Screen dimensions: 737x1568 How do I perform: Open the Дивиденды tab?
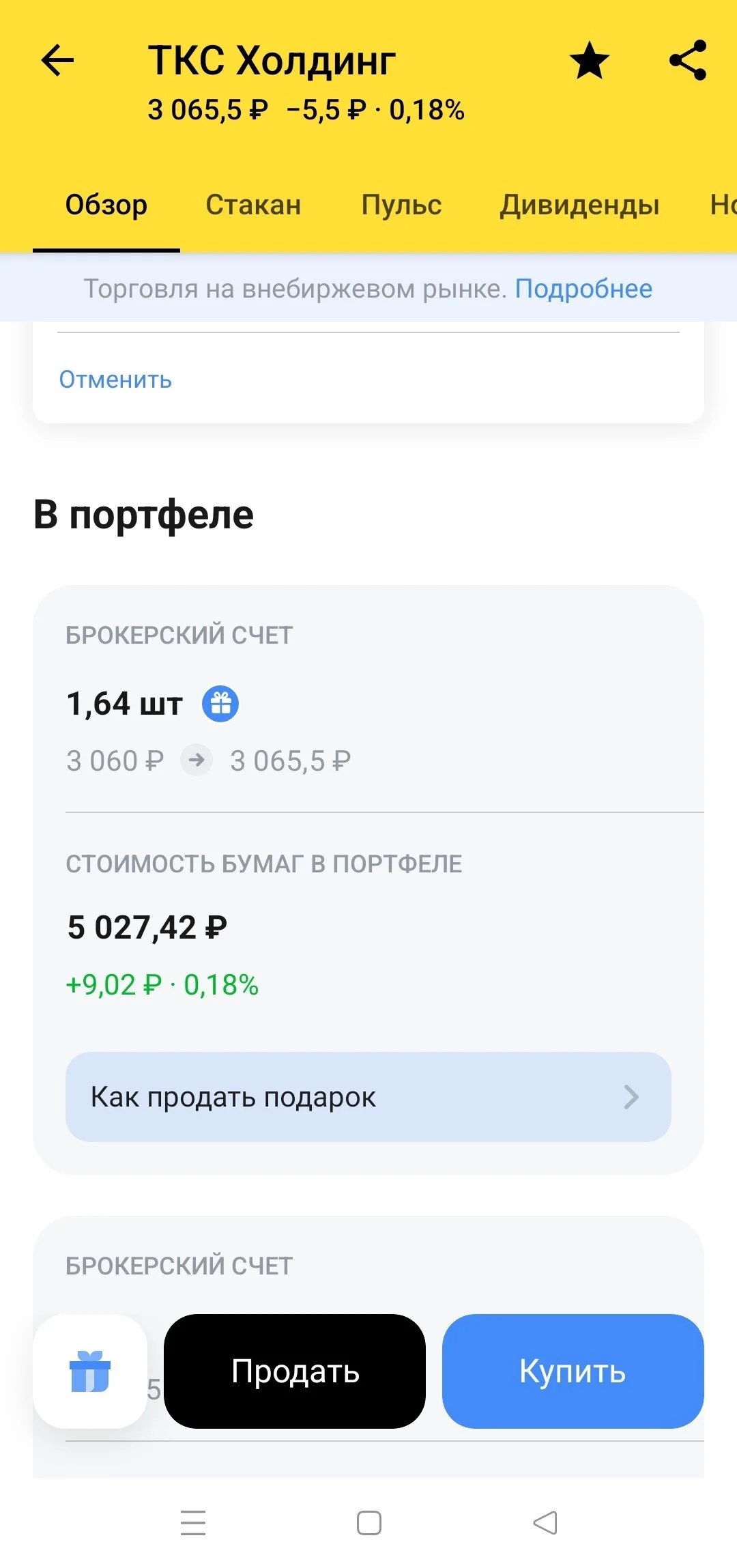click(579, 205)
